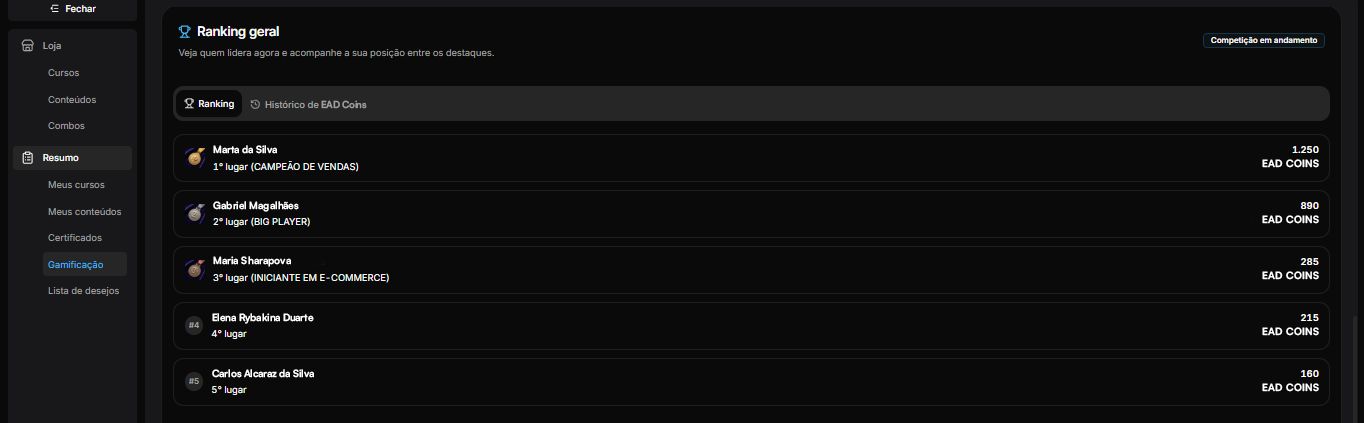This screenshot has width=1364, height=423.
Task: Click Gabriel Magalhães' silver medal icon
Action: tap(195, 213)
